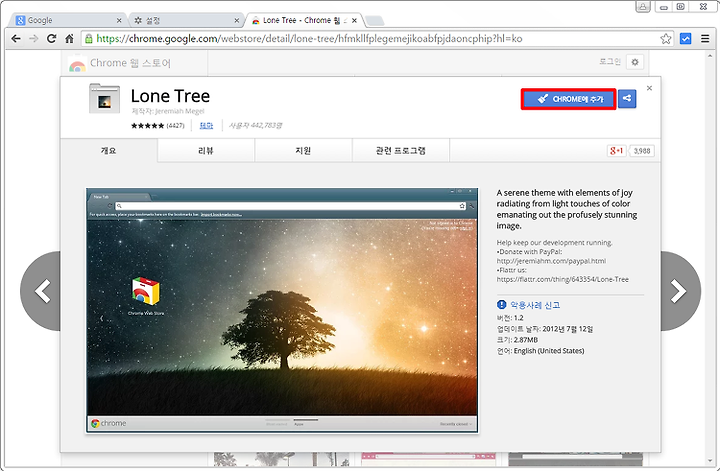Click the flattr.com Lone-Tree address

tap(562, 279)
